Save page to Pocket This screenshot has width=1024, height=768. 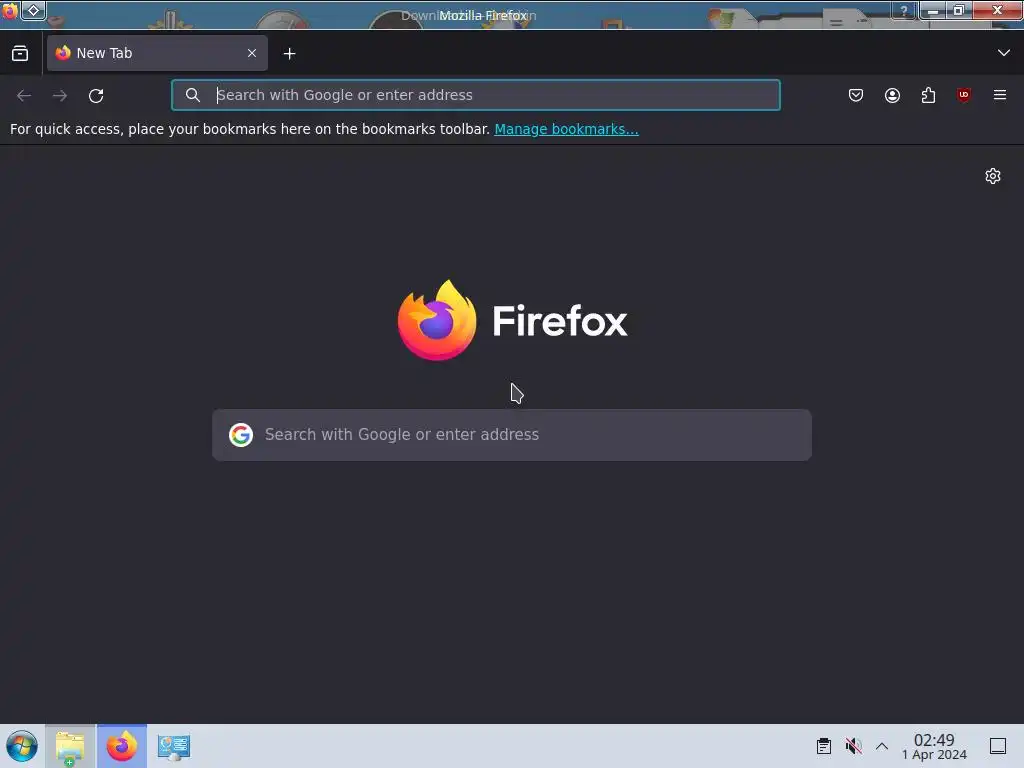tap(856, 95)
